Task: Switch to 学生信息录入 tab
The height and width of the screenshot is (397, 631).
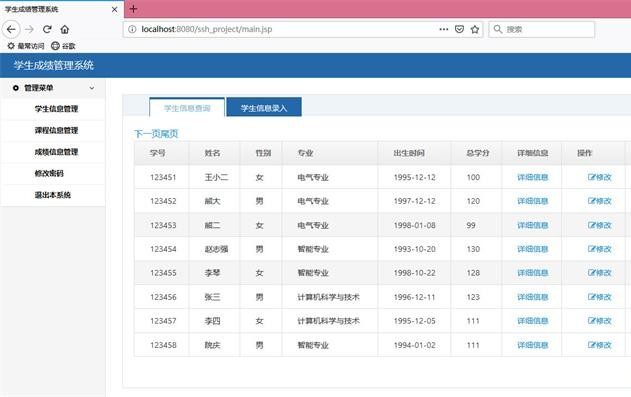Action: 264,107
